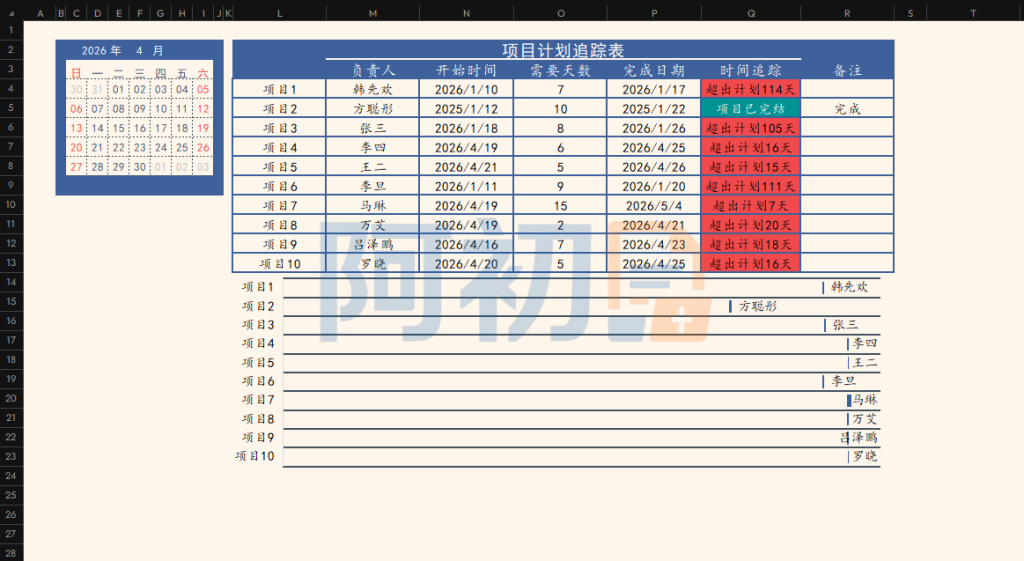Click the 完成 remark cell

point(847,109)
